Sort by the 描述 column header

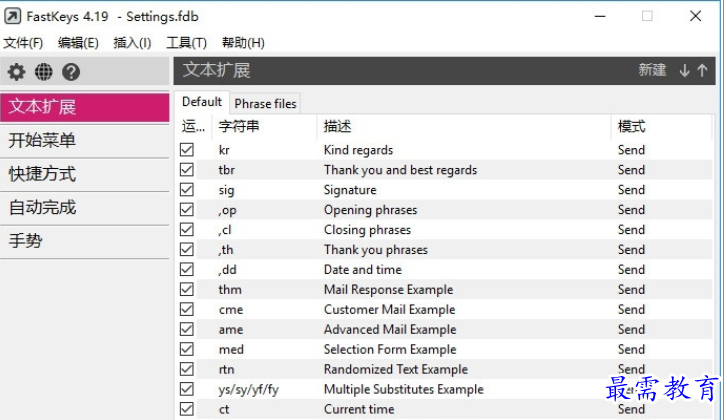464,127
